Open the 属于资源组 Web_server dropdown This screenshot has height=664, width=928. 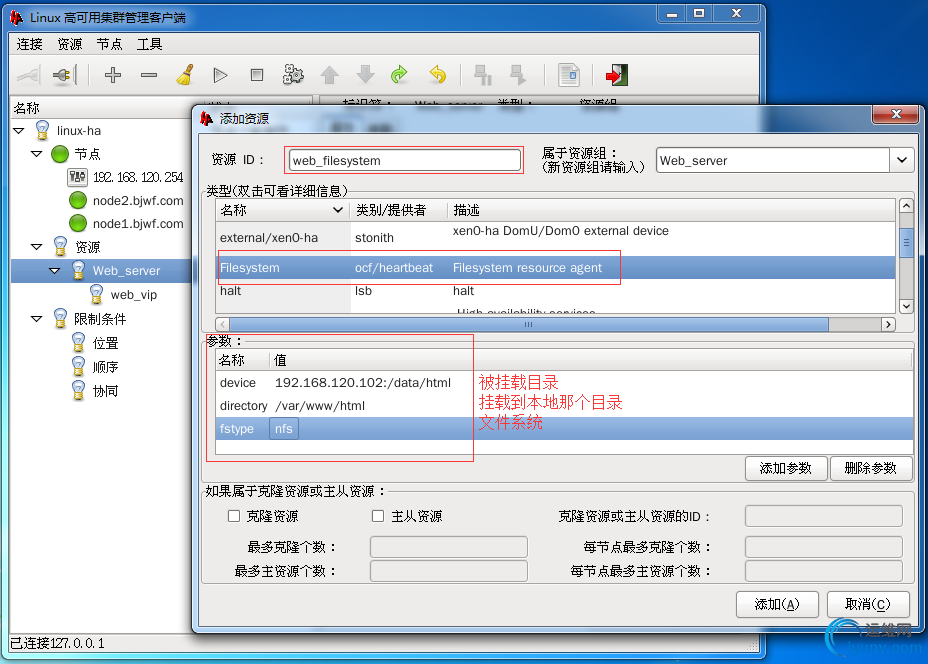(x=902, y=160)
